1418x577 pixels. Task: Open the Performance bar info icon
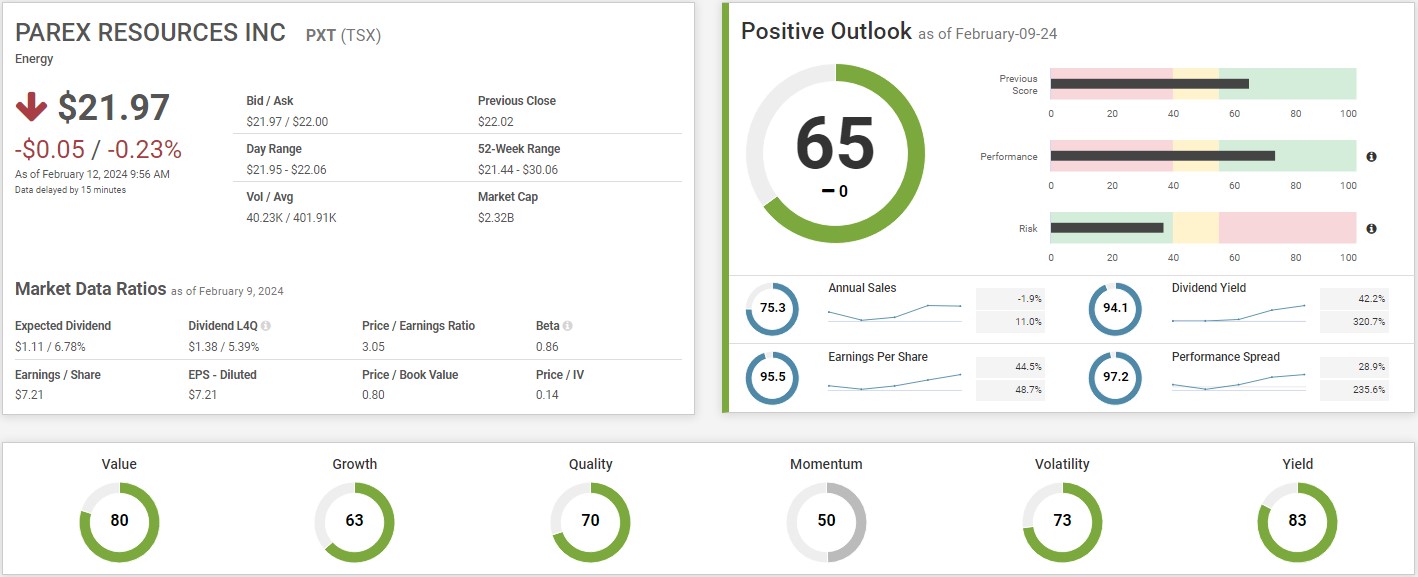click(1371, 157)
